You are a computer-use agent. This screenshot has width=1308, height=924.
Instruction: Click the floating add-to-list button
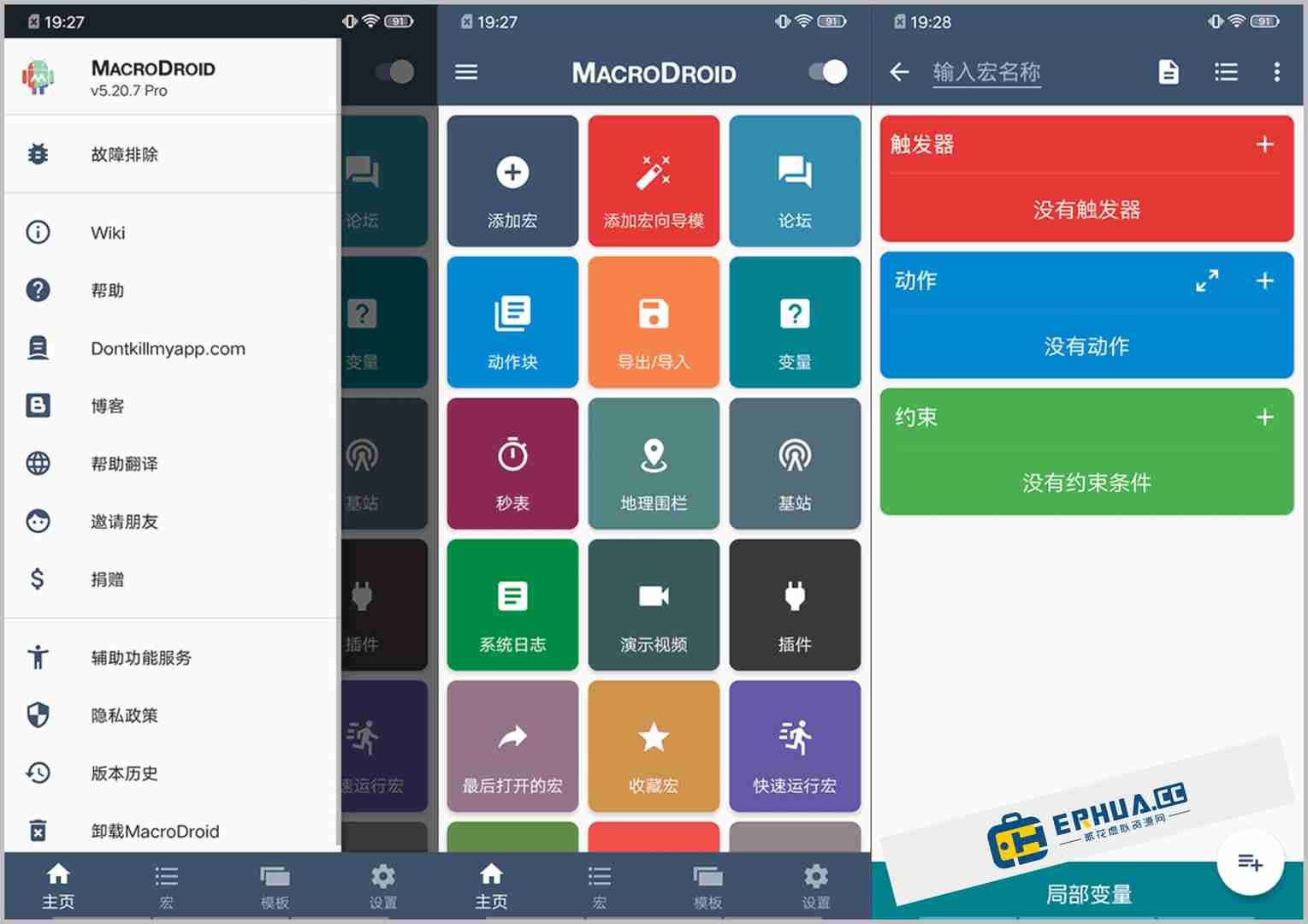point(1250,862)
